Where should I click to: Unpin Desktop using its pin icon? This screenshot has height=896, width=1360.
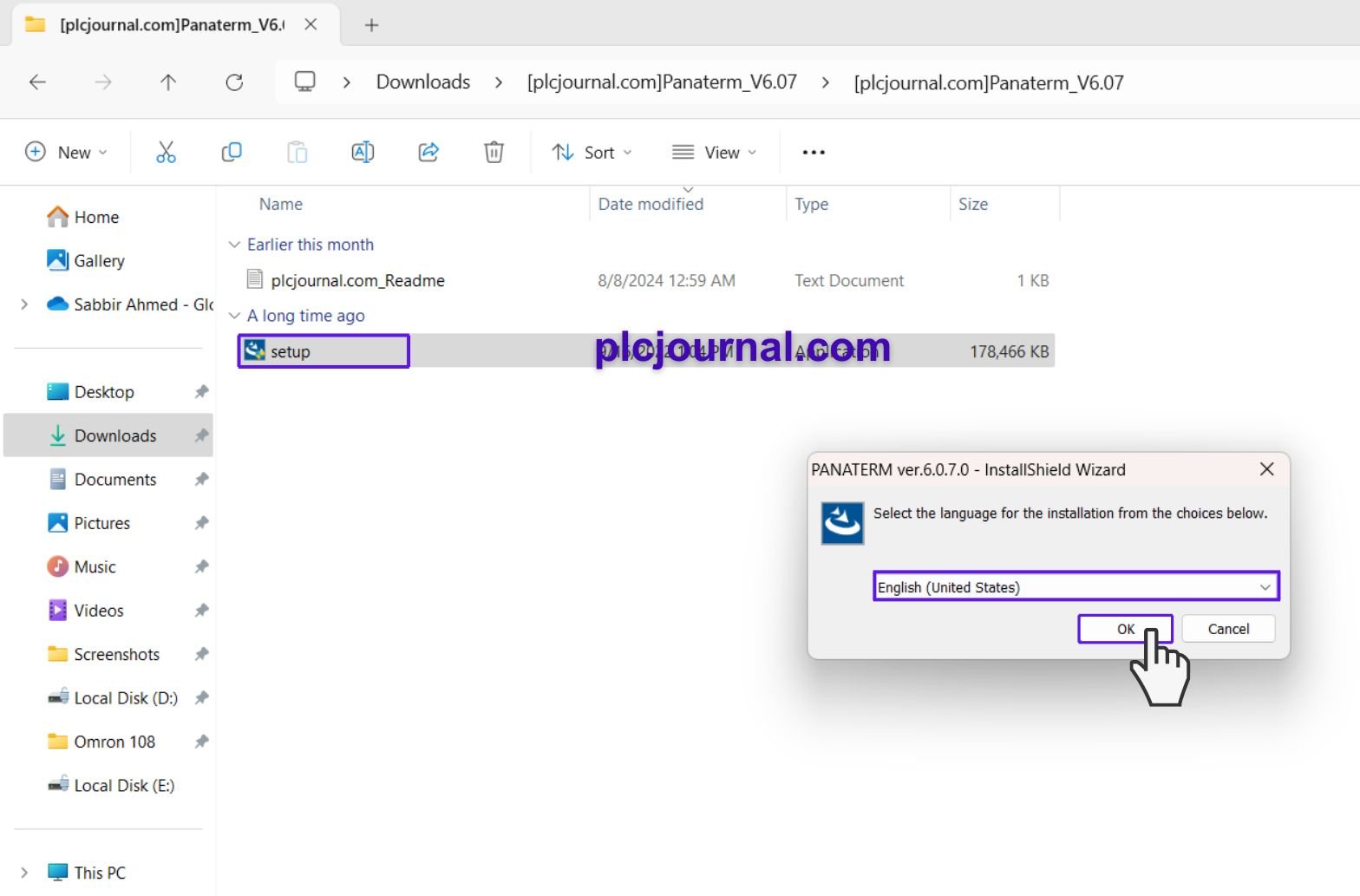tap(201, 392)
